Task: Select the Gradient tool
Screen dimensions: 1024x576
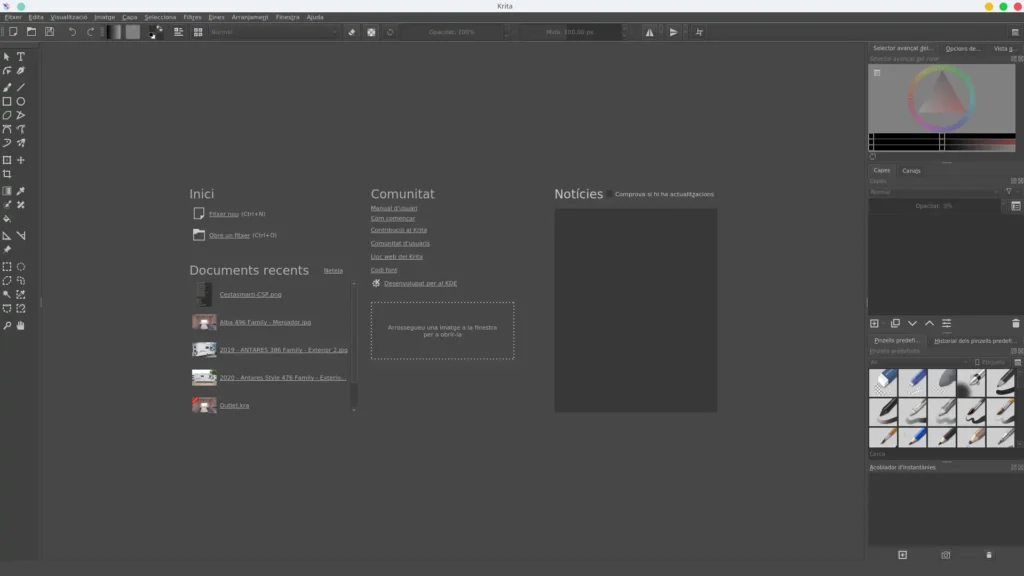Action: 7,191
